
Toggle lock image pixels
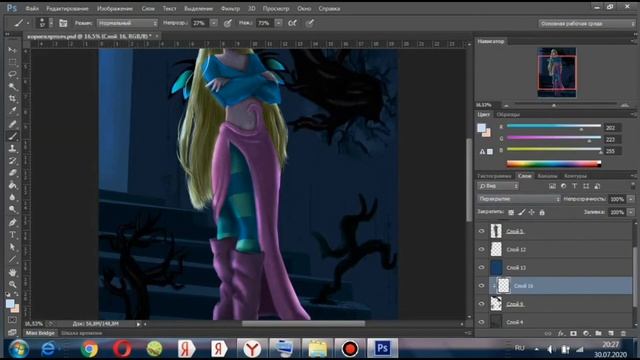coord(522,212)
